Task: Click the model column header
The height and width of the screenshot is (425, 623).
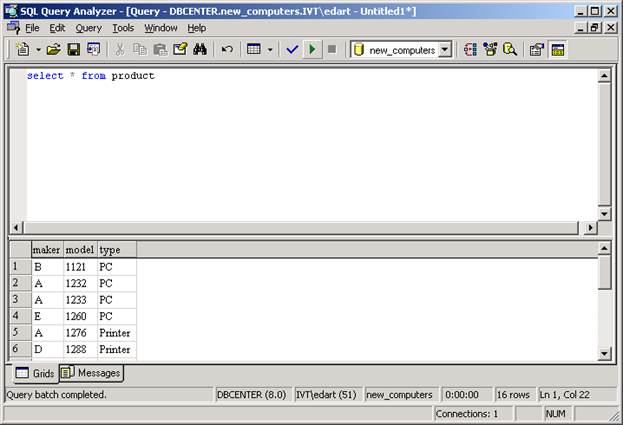Action: tap(80, 250)
